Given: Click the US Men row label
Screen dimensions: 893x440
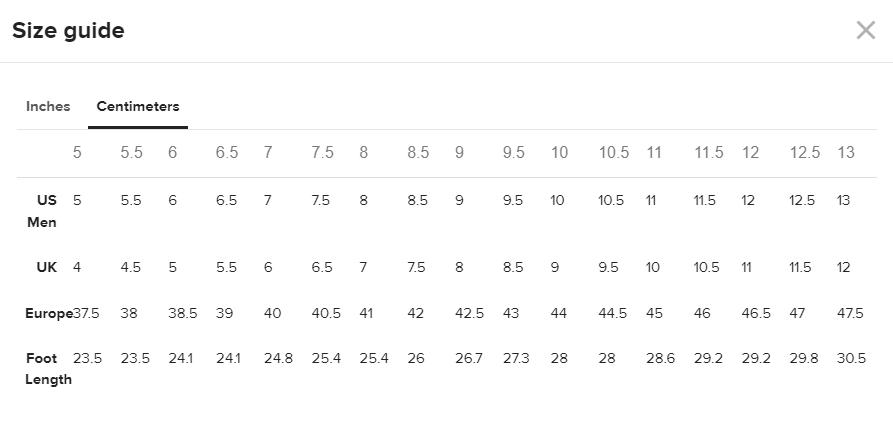Looking at the screenshot, I should coord(42,211).
